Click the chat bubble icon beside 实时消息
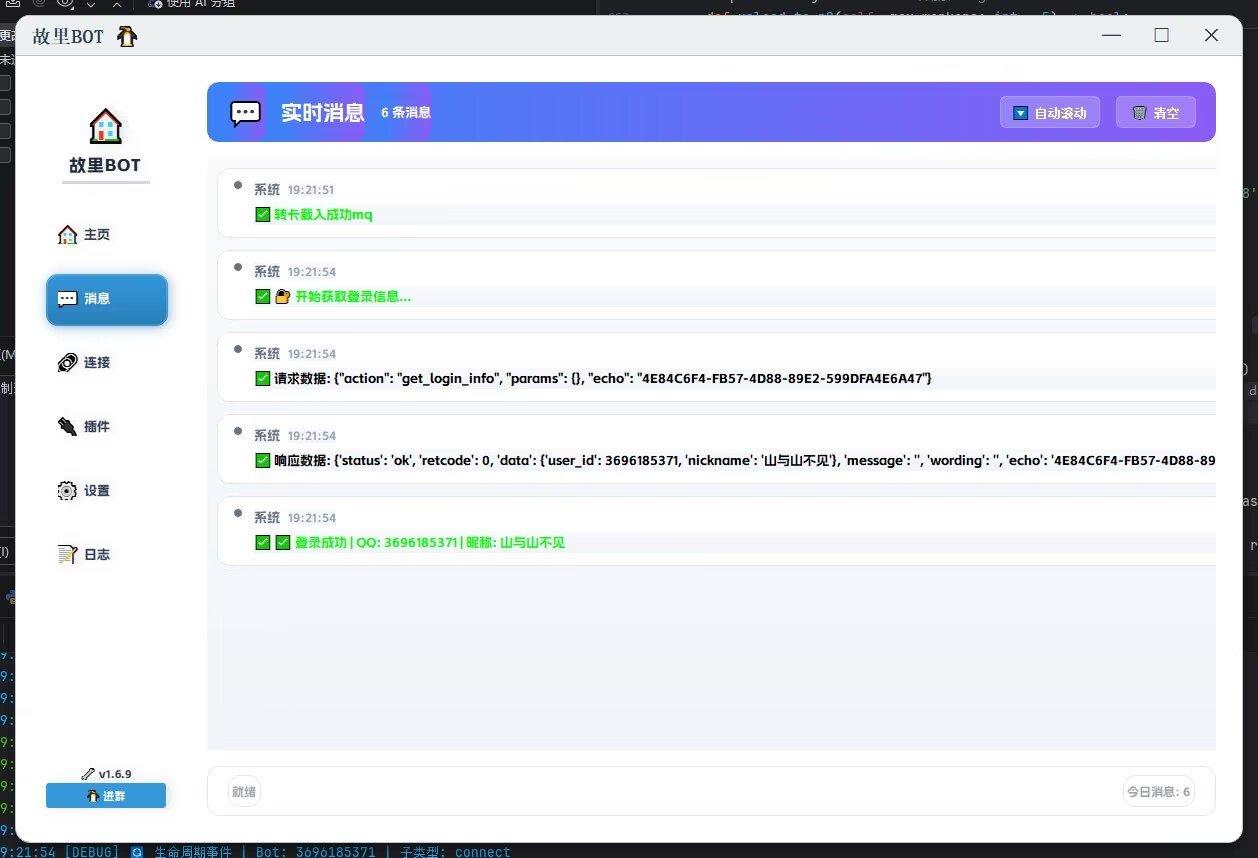The width and height of the screenshot is (1258, 858). pos(245,113)
